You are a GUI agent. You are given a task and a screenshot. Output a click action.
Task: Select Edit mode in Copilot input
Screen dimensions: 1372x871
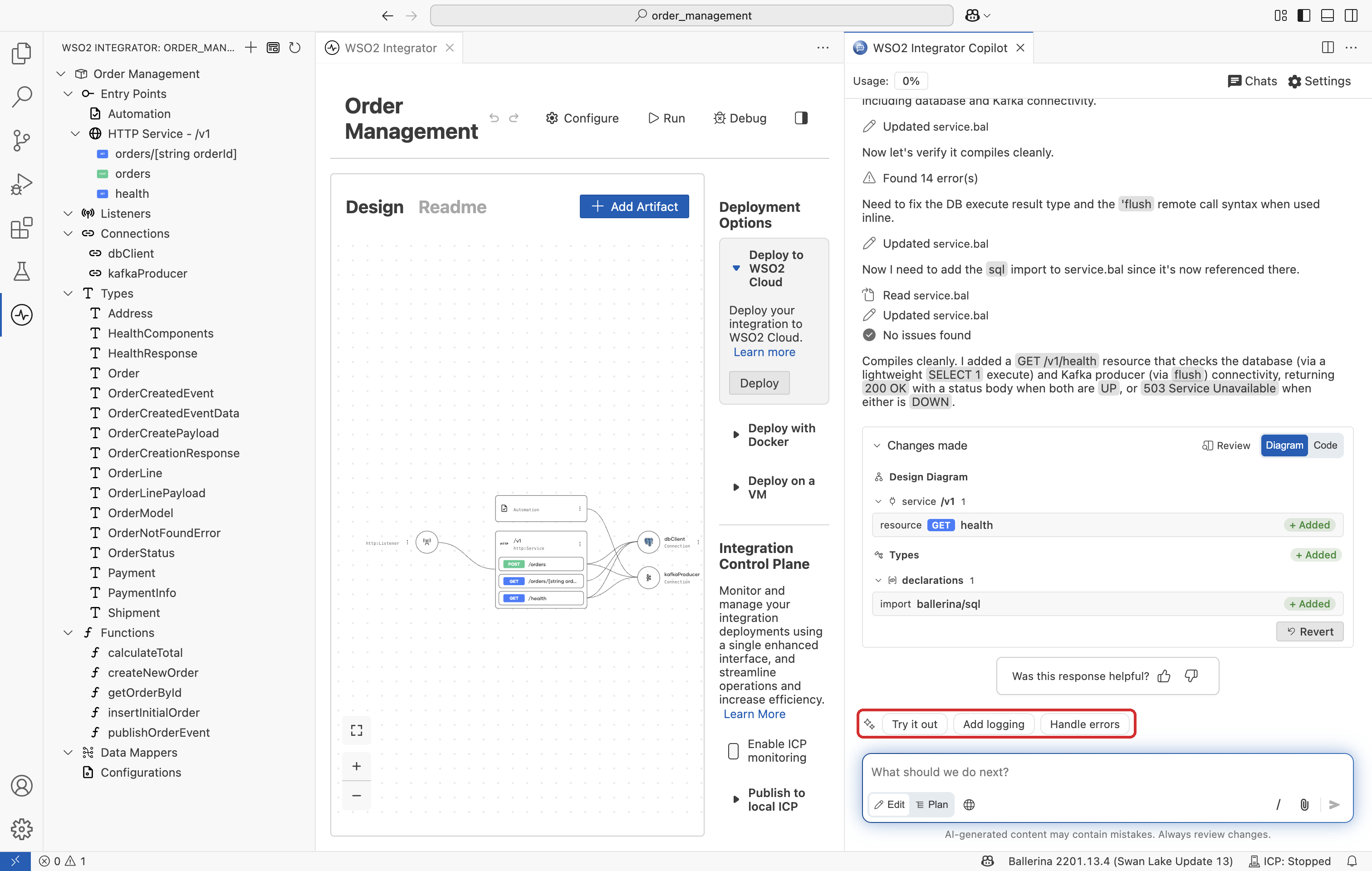pyautogui.click(x=889, y=804)
